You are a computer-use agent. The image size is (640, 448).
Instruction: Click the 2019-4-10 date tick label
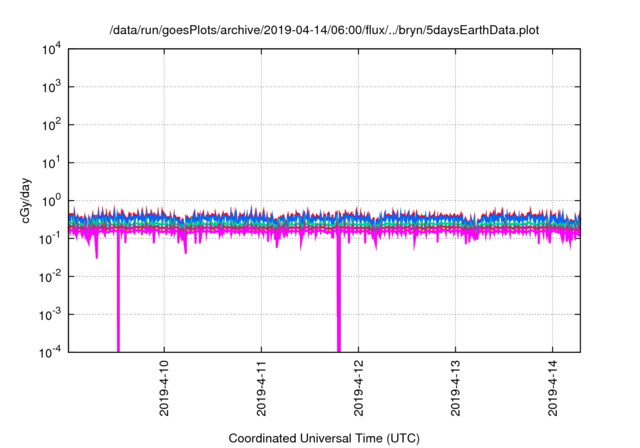pyautogui.click(x=164, y=388)
